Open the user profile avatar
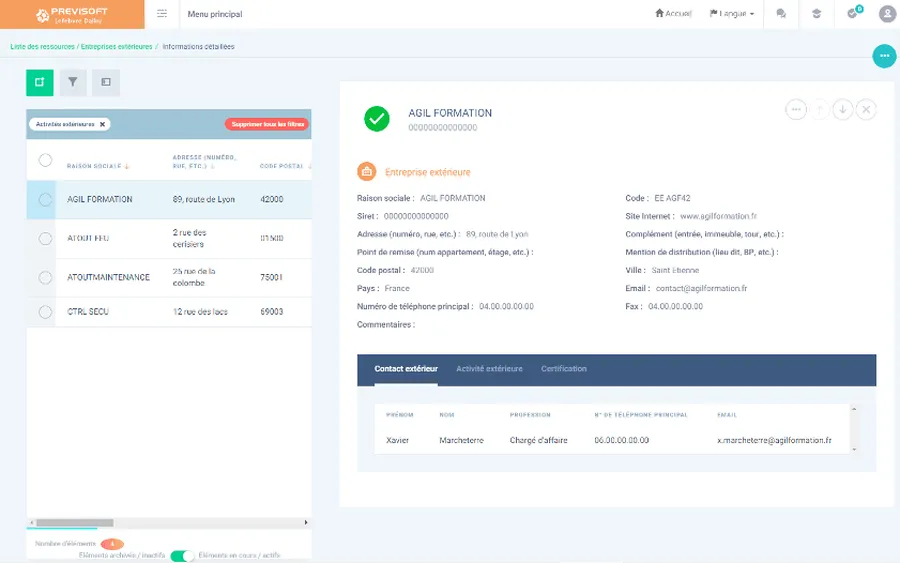900x563 pixels. [886, 14]
